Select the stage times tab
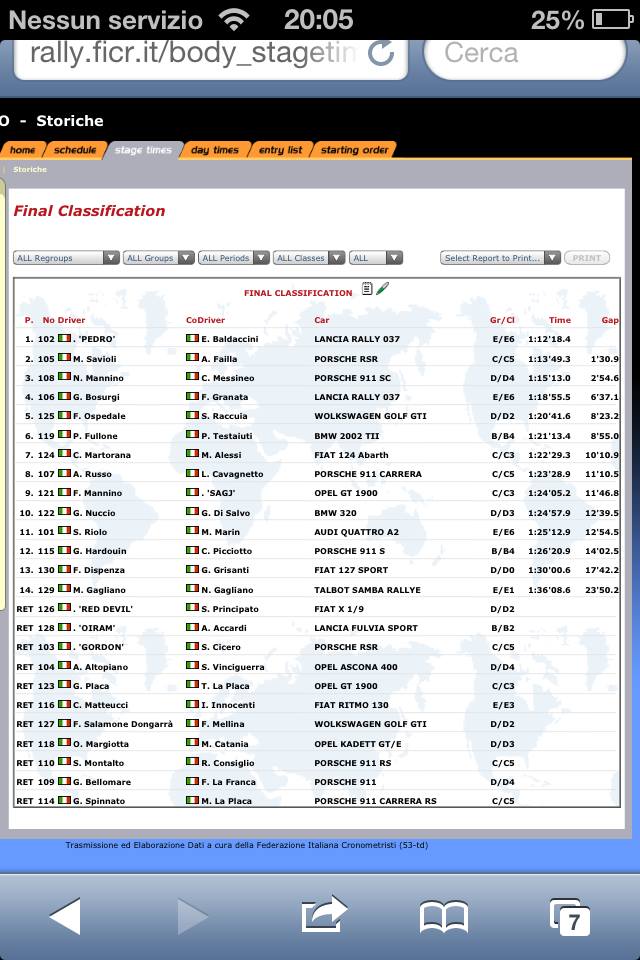 coord(143,150)
